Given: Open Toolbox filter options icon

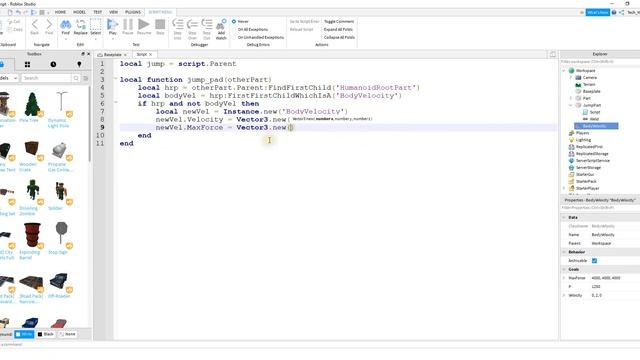Looking at the screenshot, I should (x=86, y=78).
